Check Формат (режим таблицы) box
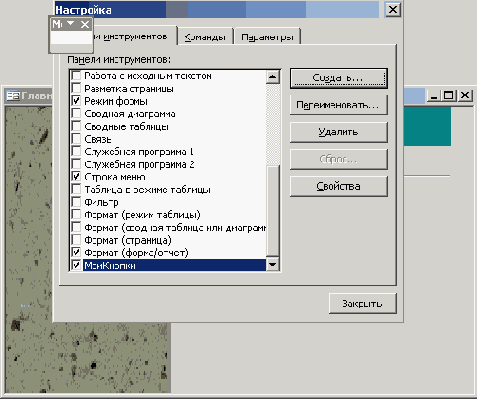Viewport: 477px width, 399px height. (x=76, y=214)
